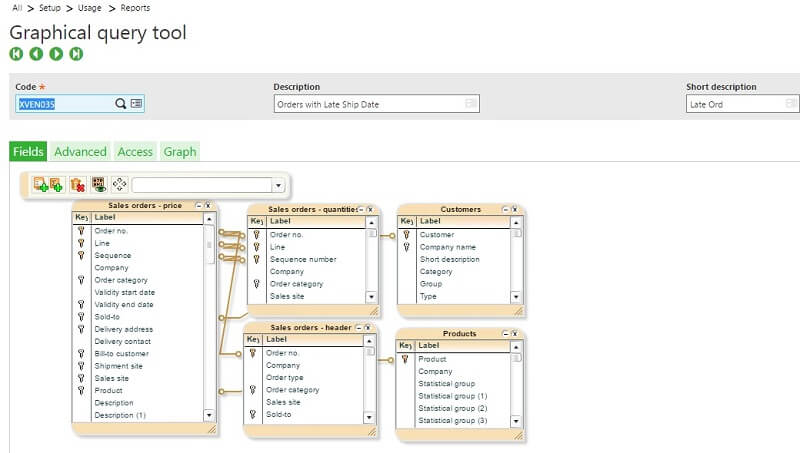Go to the next record

(x=56, y=54)
